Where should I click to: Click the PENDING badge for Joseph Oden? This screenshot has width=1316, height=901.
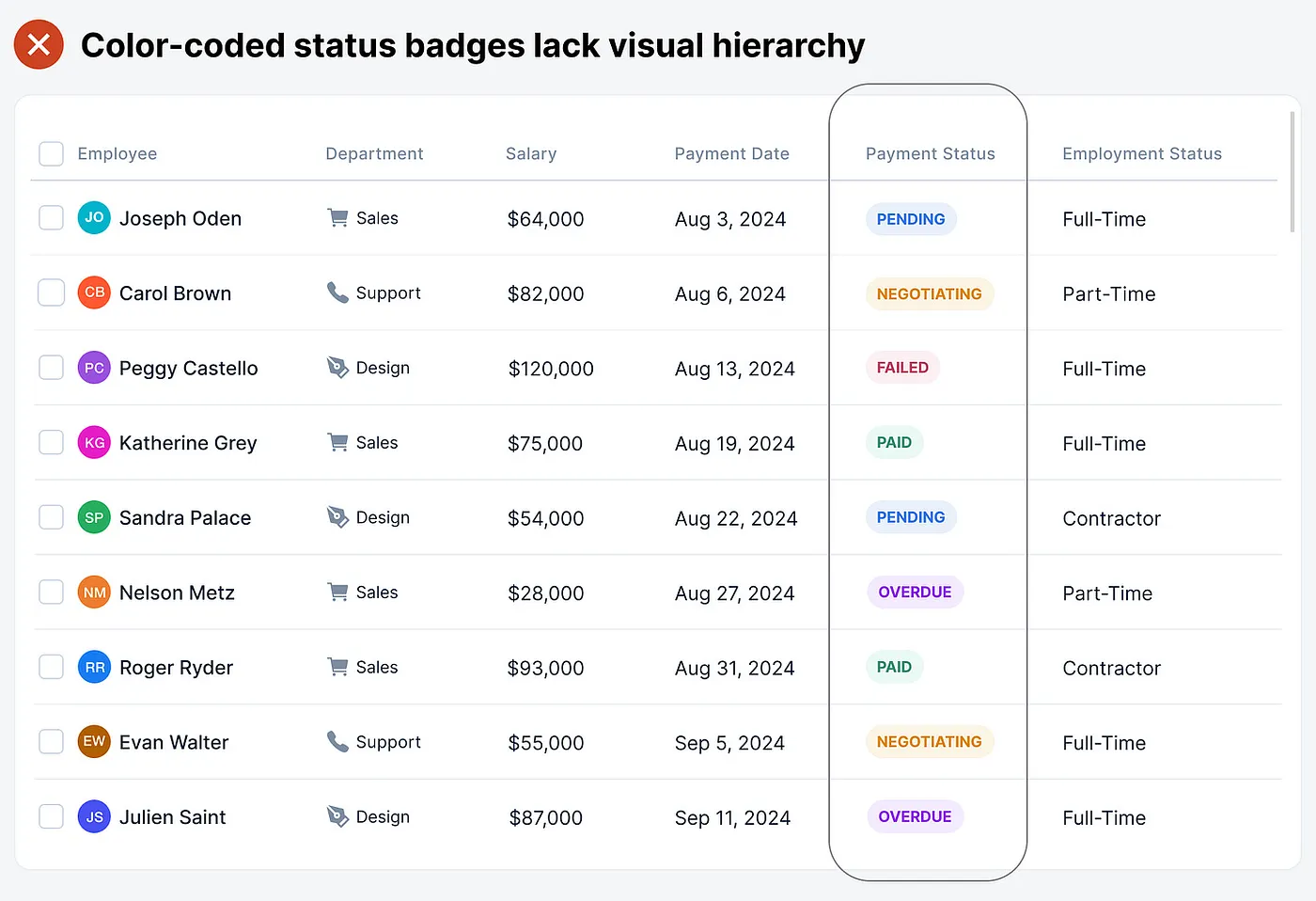(x=911, y=219)
